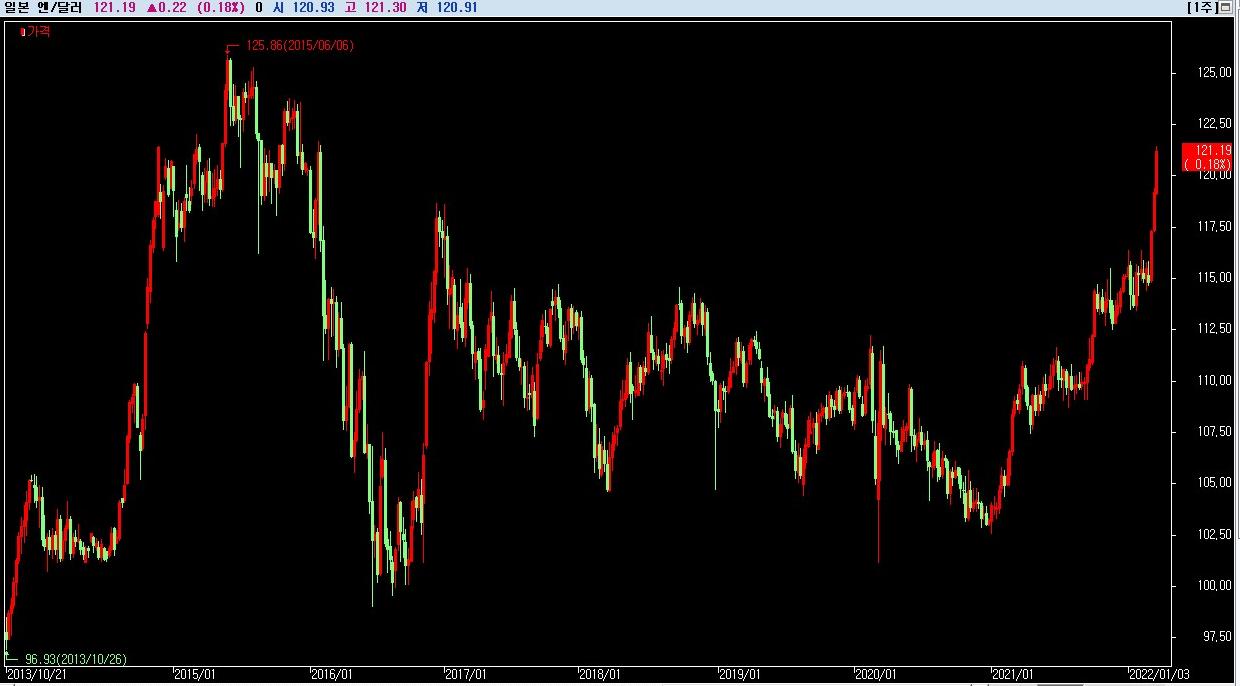Click the 2013/10/21 start date label

[x=39, y=675]
